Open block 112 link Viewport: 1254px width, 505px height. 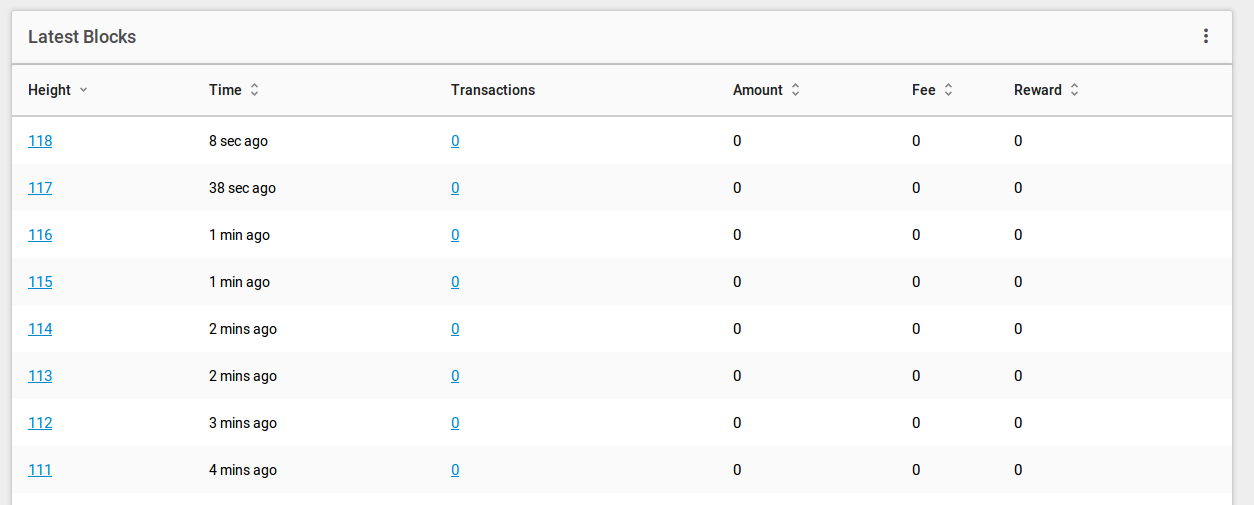pyautogui.click(x=40, y=423)
